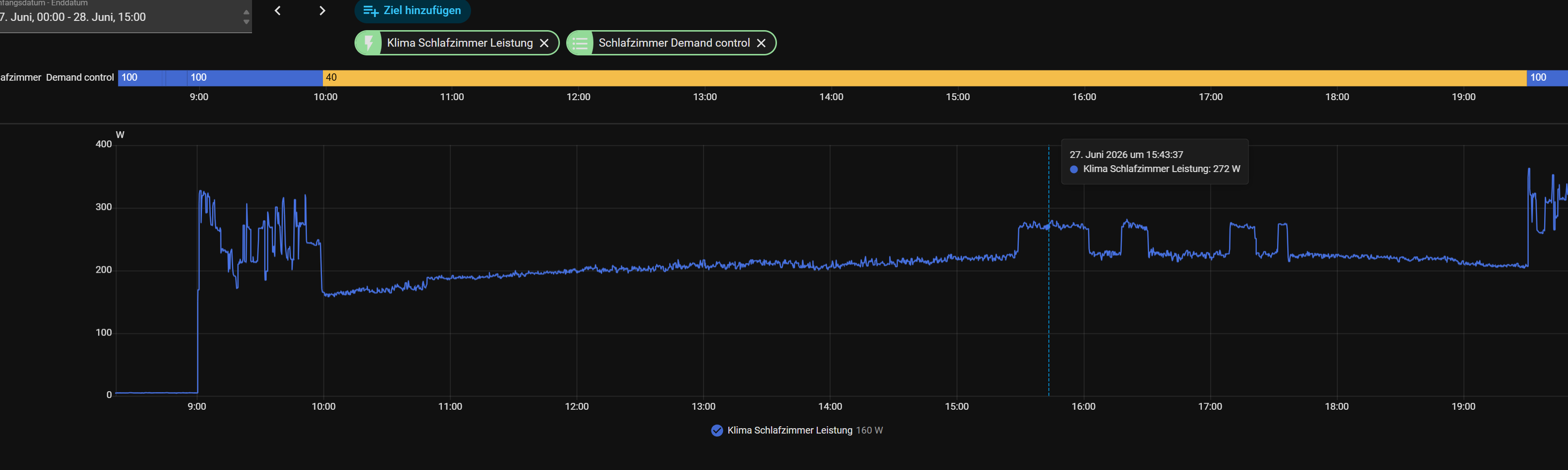This screenshot has height=470, width=1568.
Task: Click the second blue 100 segment before 10:00
Action: (x=254, y=77)
